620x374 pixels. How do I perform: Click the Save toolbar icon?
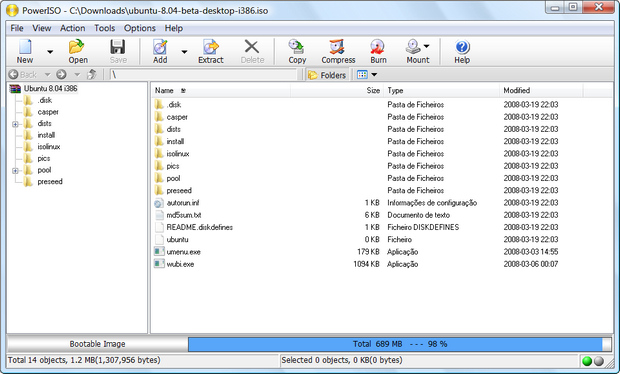pos(118,47)
